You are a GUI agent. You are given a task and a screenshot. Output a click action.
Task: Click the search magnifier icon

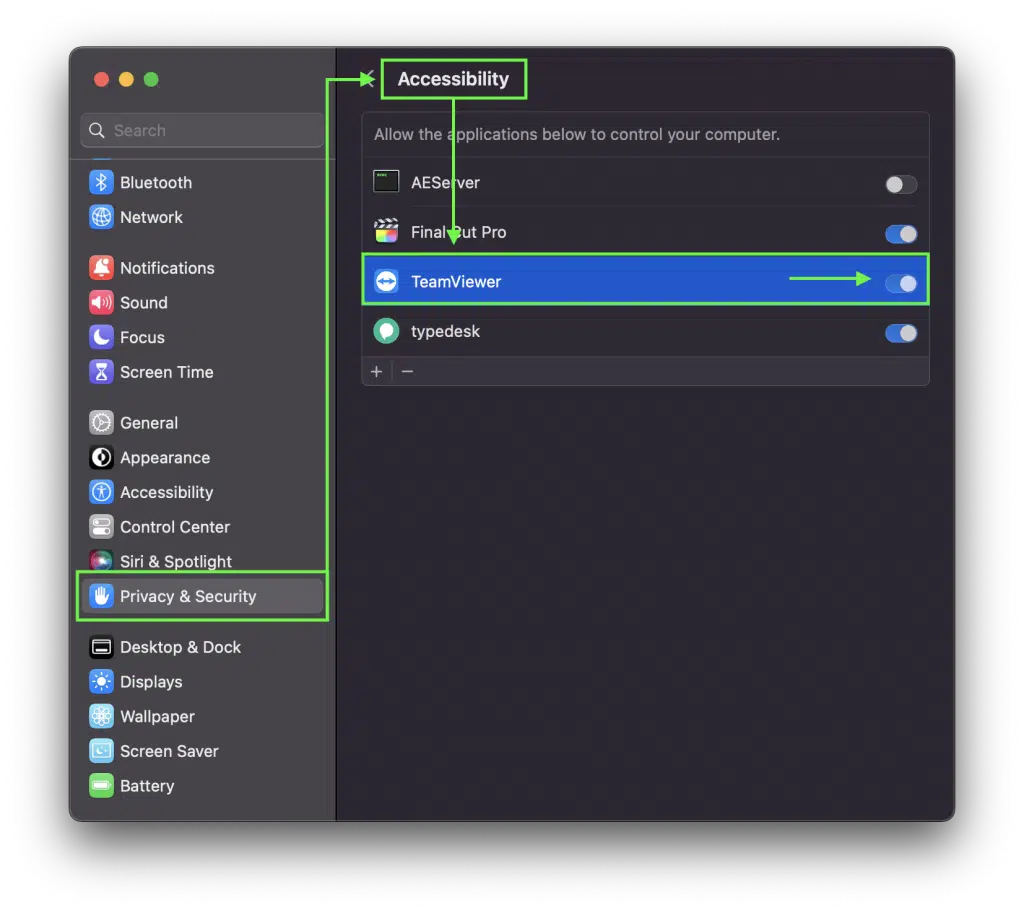tap(97, 130)
